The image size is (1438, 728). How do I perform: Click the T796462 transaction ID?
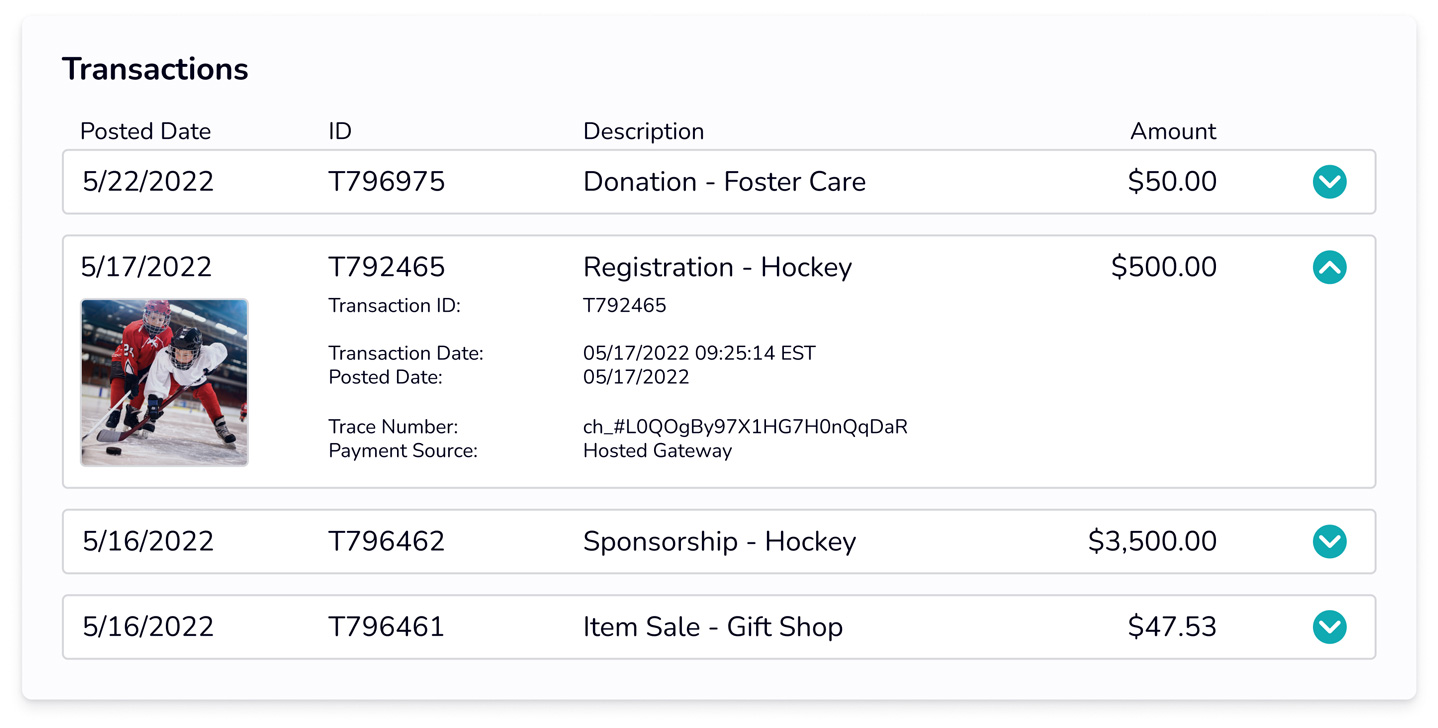386,541
